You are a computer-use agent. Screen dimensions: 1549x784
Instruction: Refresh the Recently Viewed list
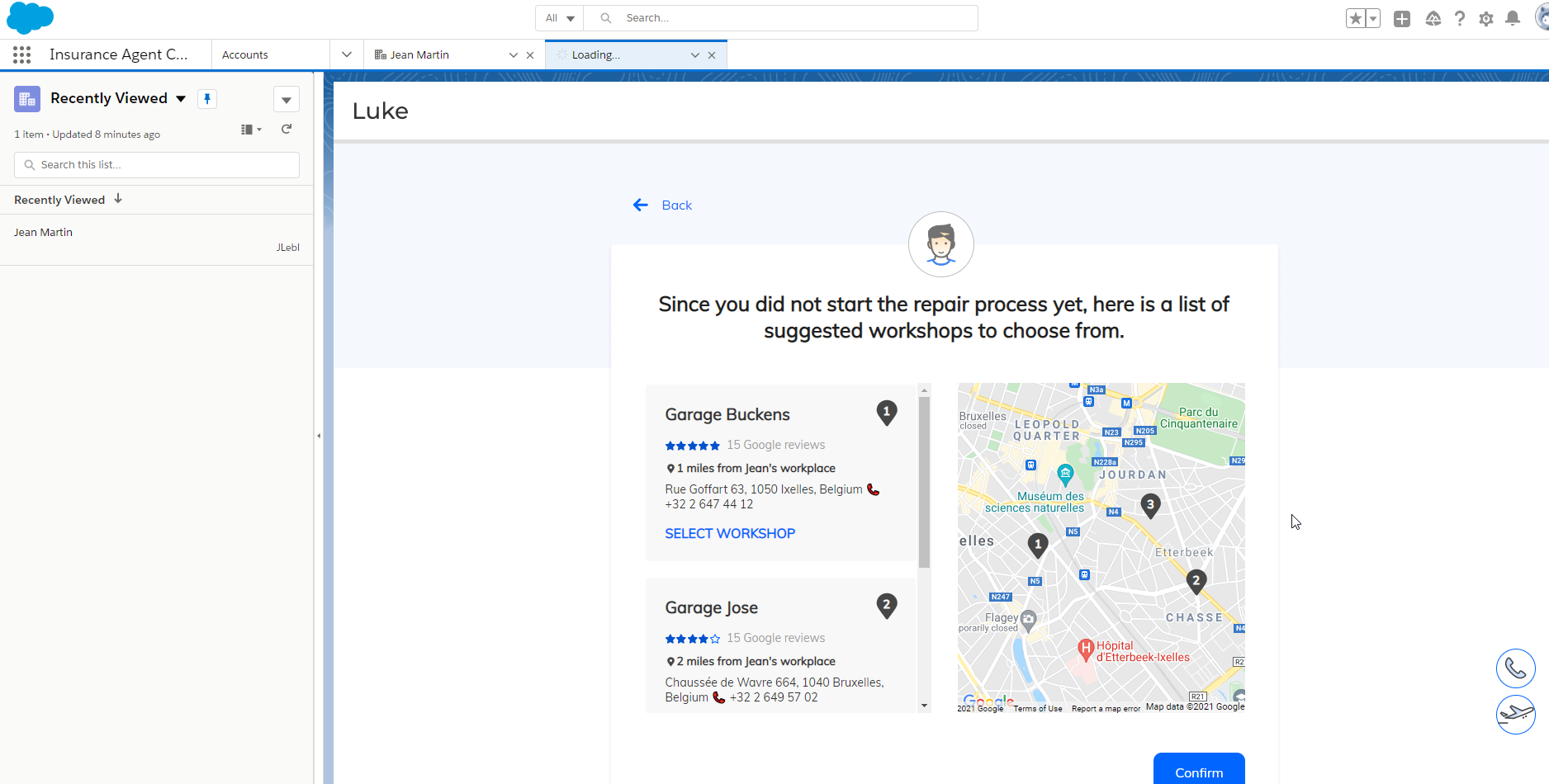[287, 129]
